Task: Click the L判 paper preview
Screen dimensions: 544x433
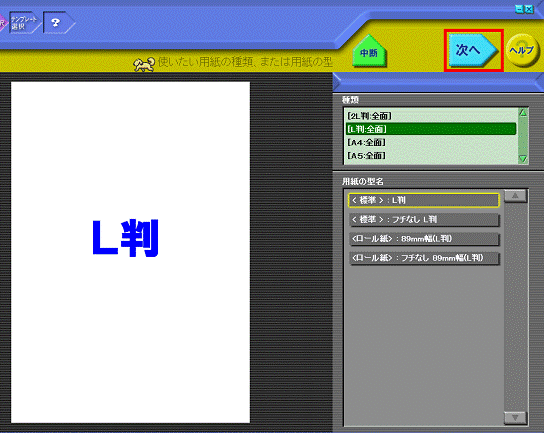Action: (130, 252)
